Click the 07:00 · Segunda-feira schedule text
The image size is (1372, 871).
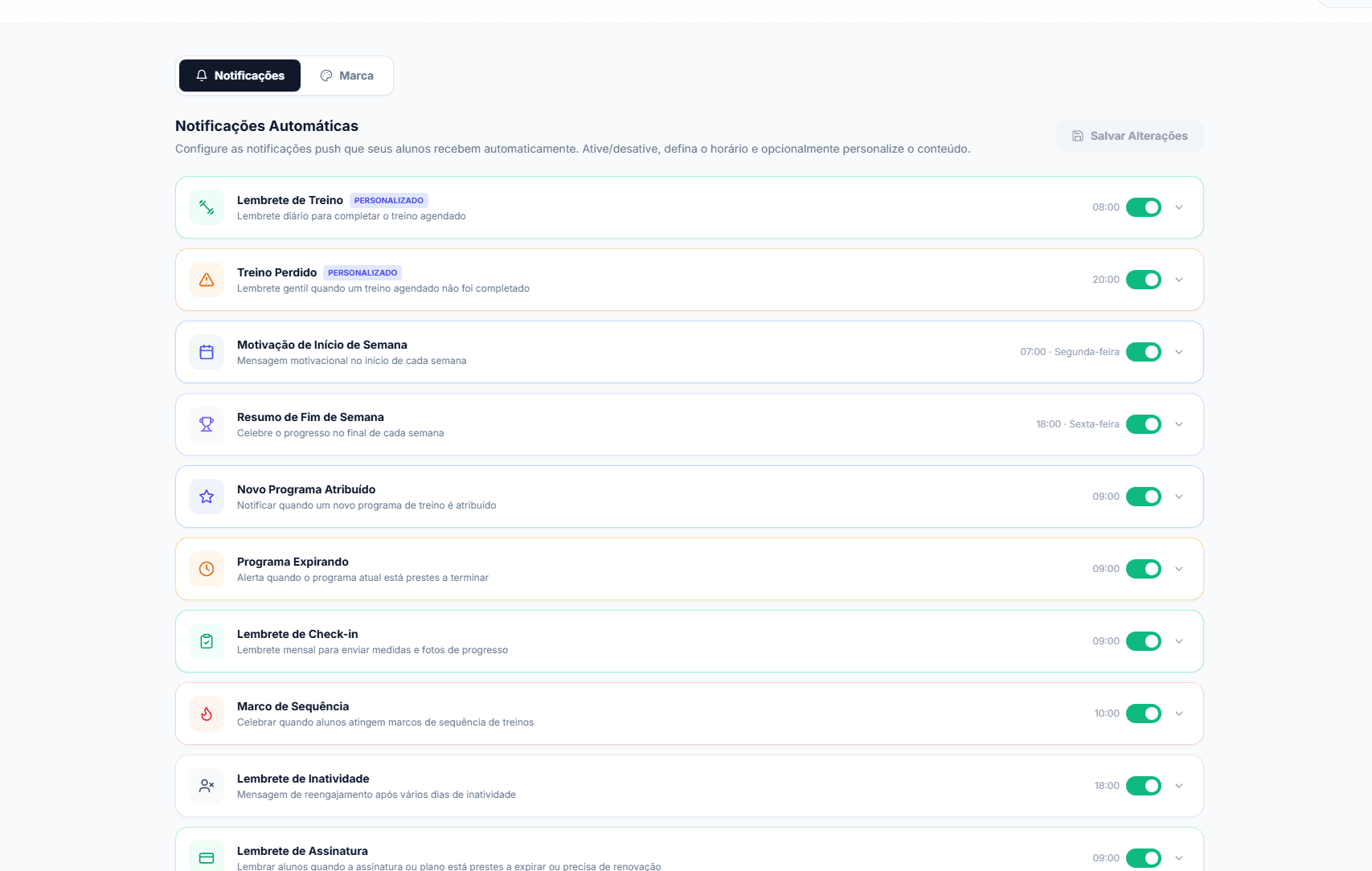pyautogui.click(x=1070, y=352)
